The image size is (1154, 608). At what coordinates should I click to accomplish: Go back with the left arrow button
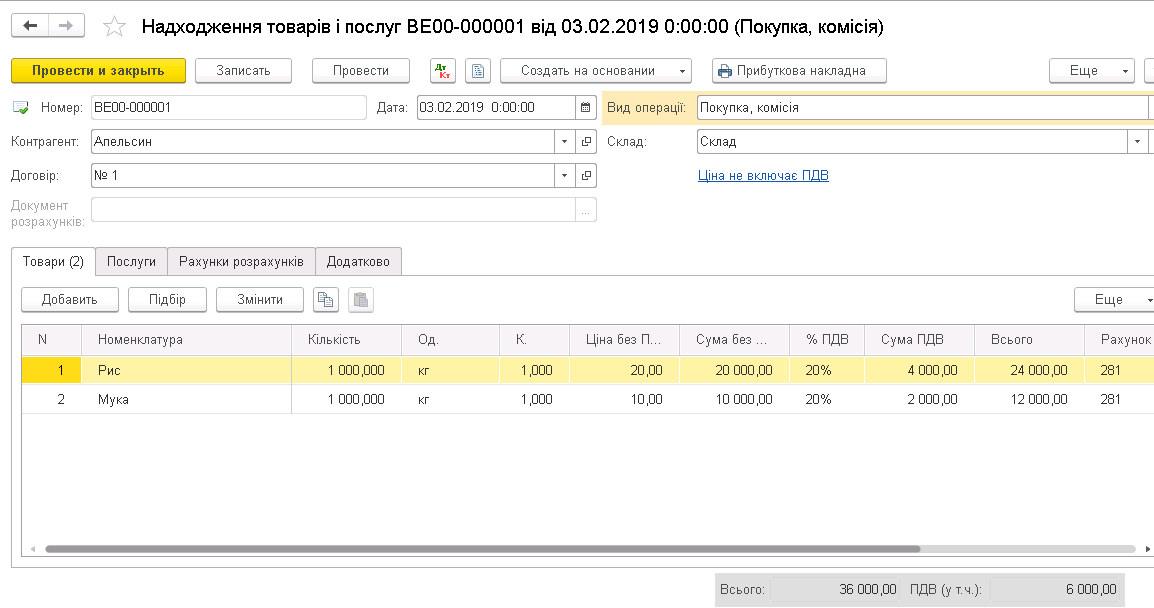(30, 26)
